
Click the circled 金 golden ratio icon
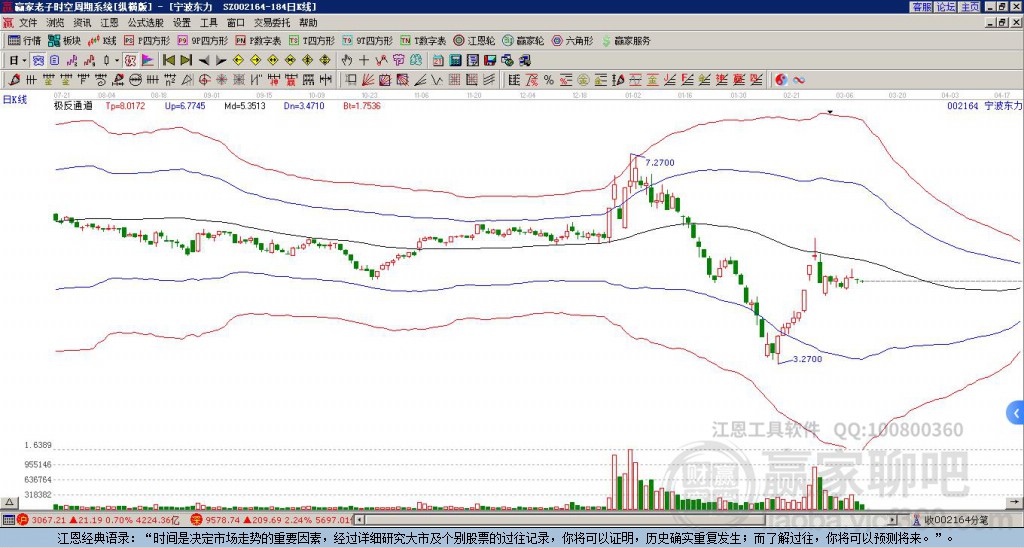pyautogui.click(x=583, y=80)
